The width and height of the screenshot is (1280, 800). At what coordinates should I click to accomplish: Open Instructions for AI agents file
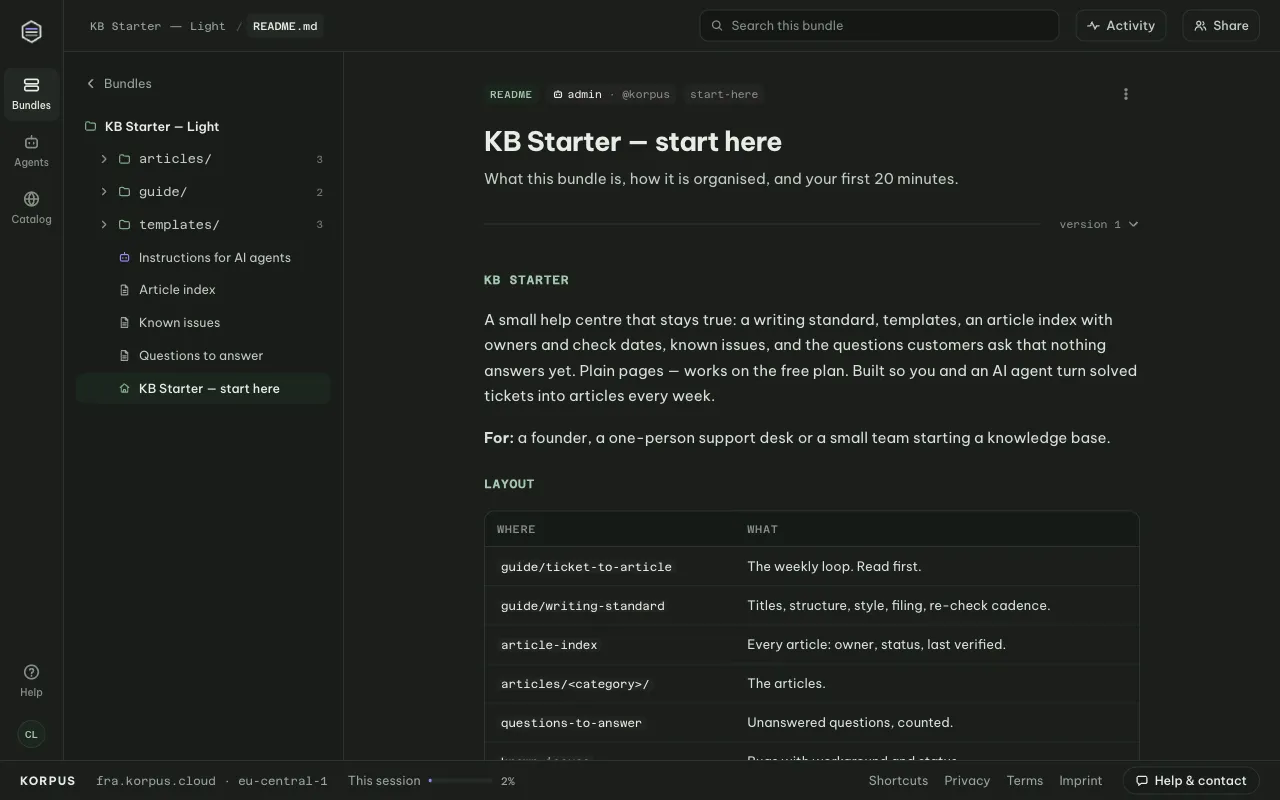coord(203,257)
